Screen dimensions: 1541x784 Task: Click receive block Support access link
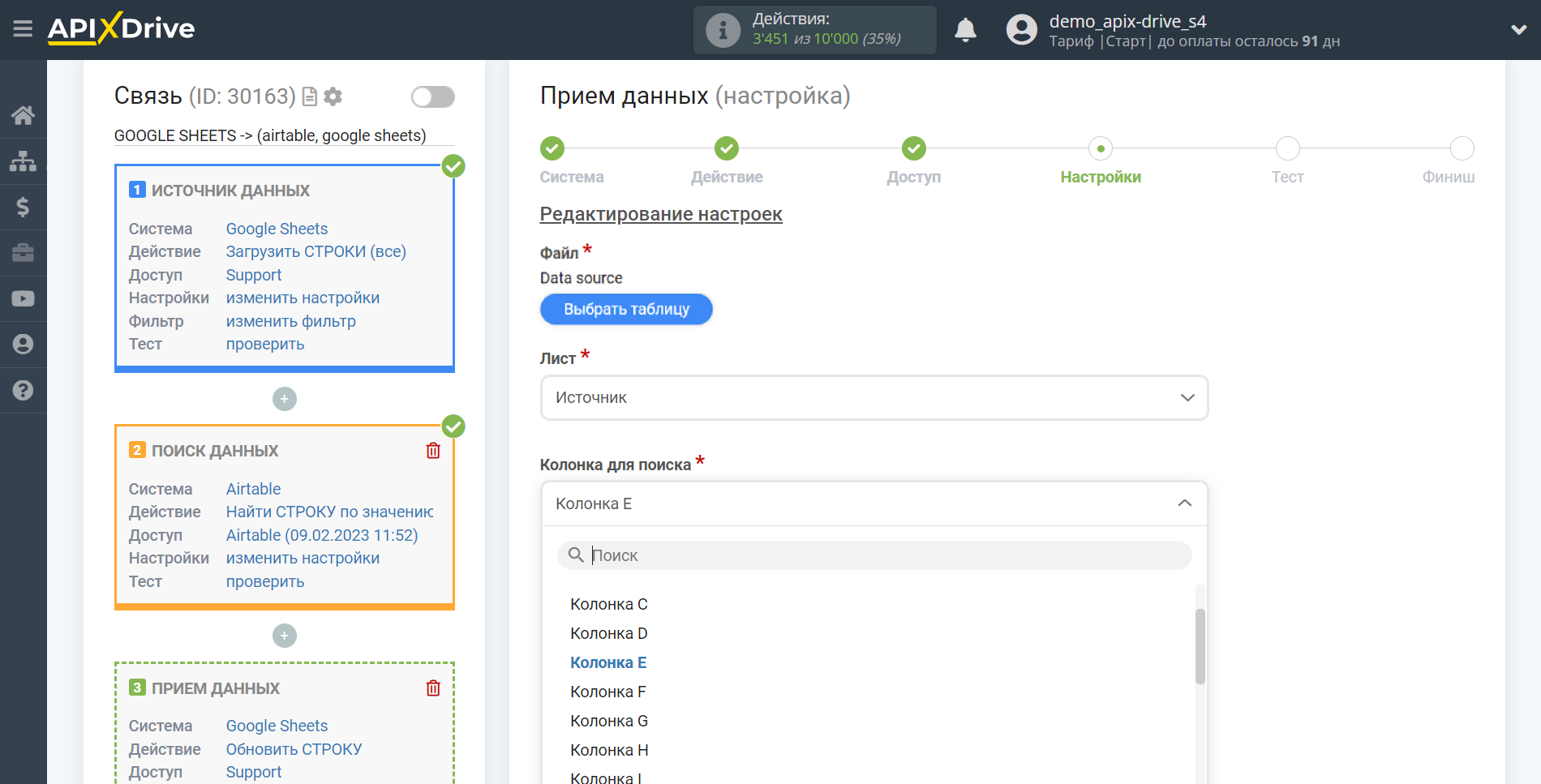click(254, 772)
